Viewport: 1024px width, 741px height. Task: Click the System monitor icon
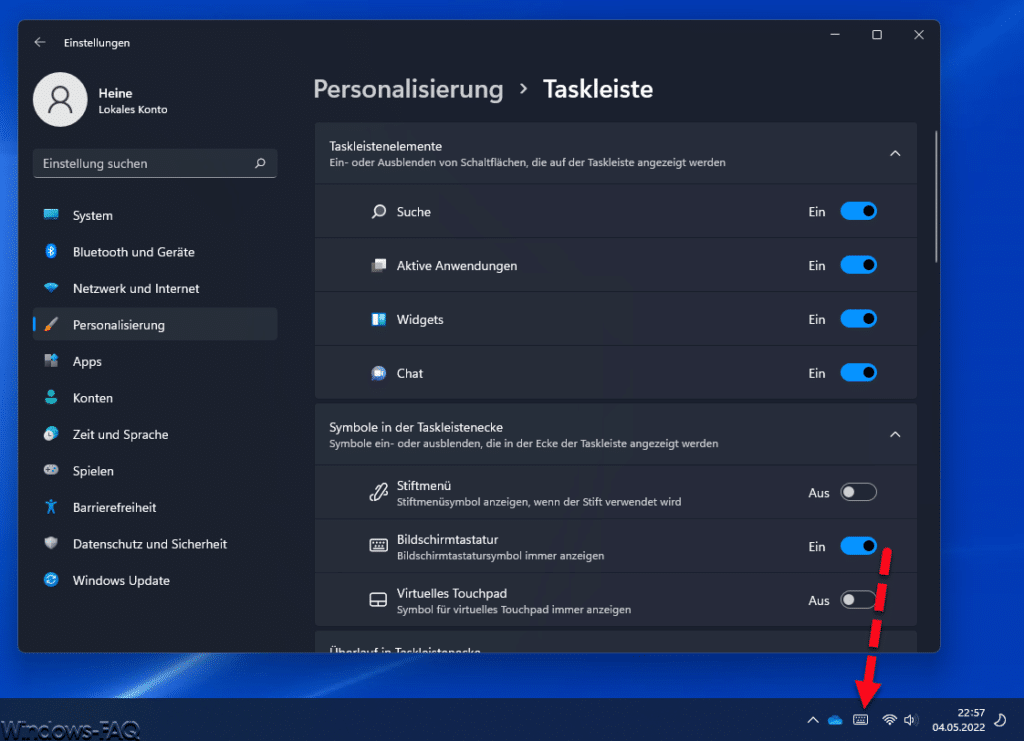point(51,215)
